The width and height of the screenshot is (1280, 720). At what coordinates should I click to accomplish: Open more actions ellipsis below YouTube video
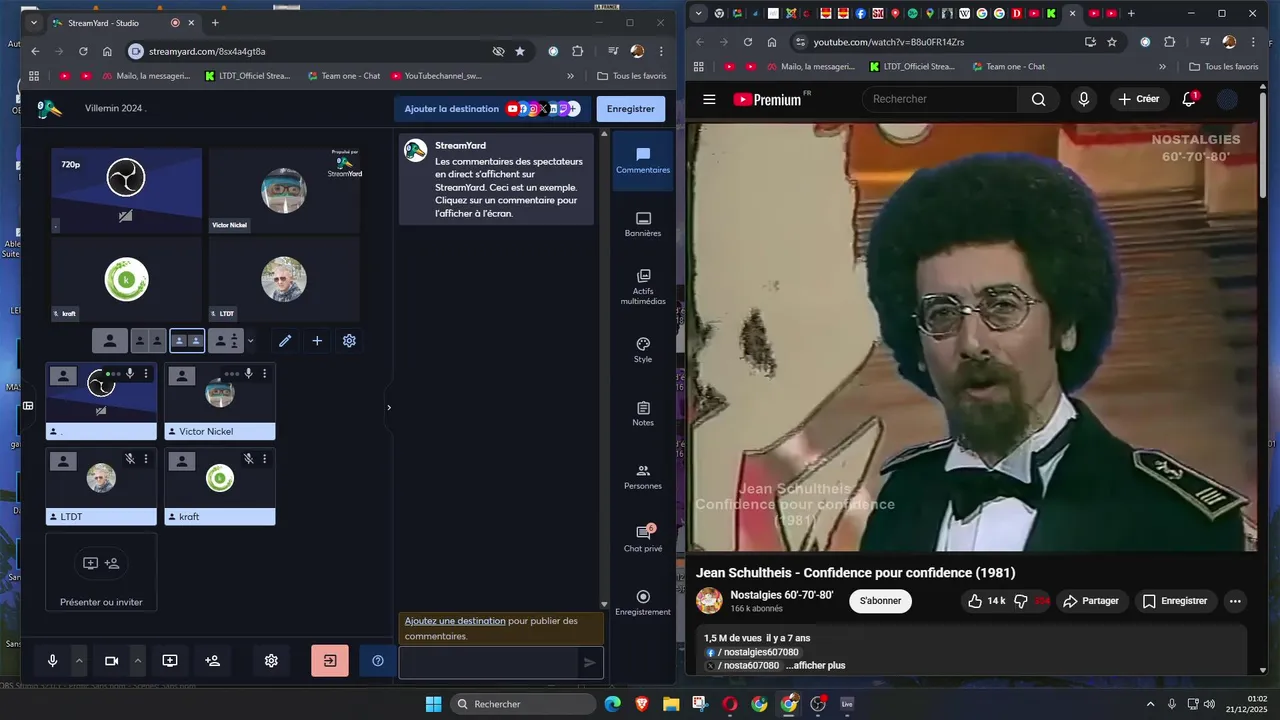coord(1235,601)
